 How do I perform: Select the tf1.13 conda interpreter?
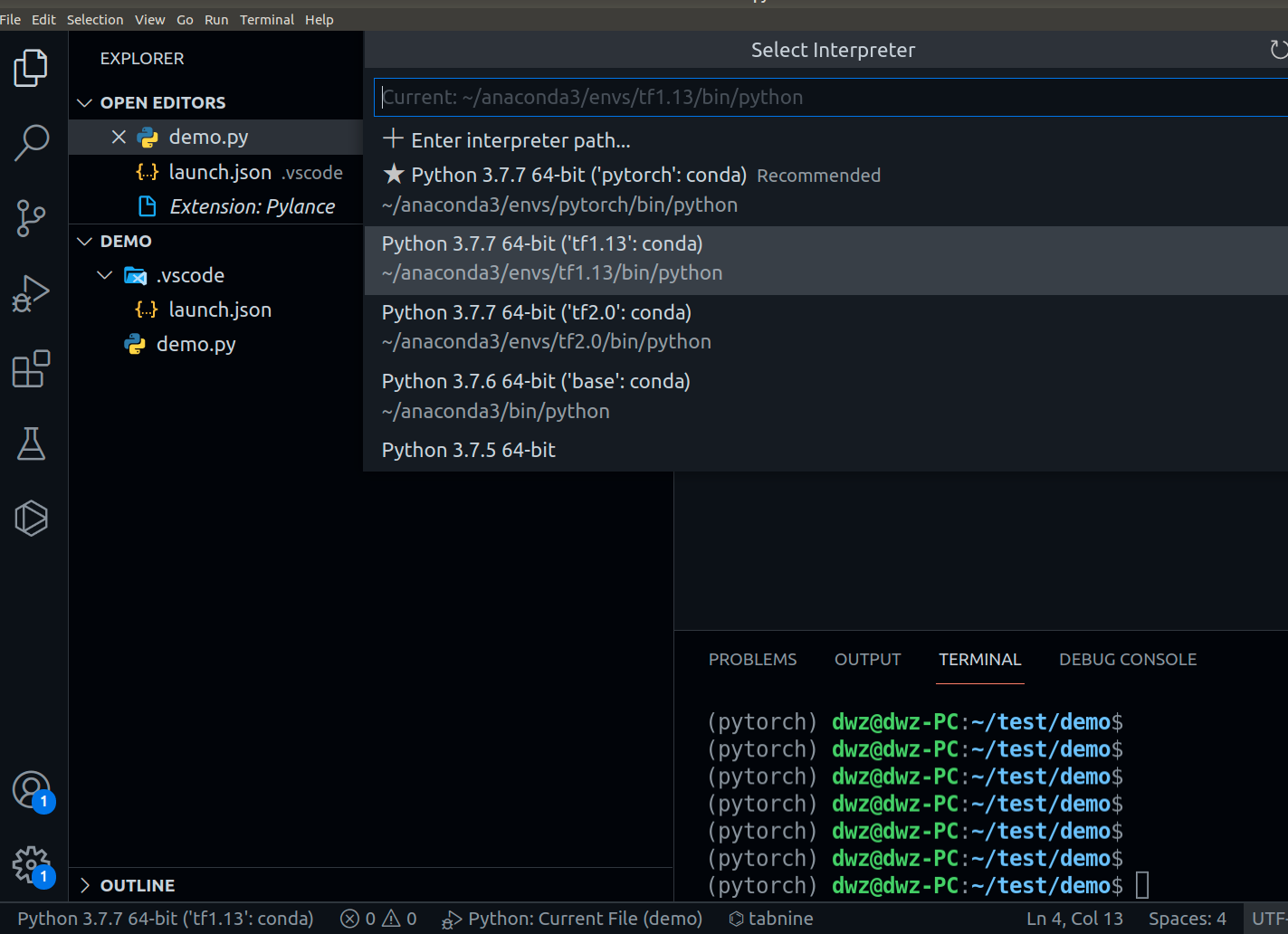pyautogui.click(x=825, y=261)
